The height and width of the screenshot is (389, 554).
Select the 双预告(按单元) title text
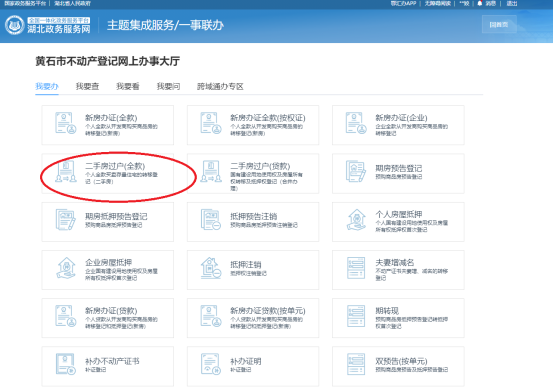coord(401,361)
